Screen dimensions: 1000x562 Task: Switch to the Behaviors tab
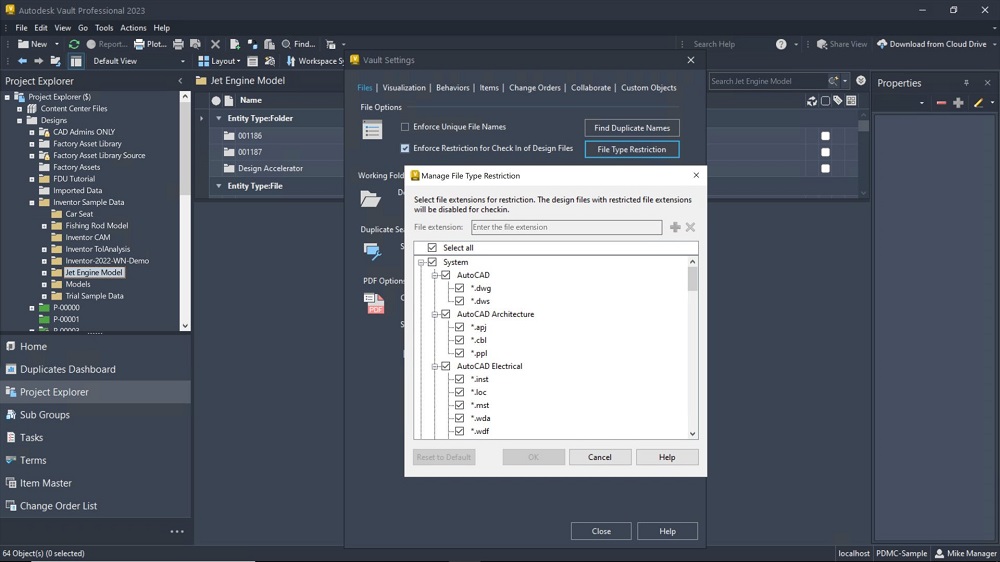(x=452, y=88)
